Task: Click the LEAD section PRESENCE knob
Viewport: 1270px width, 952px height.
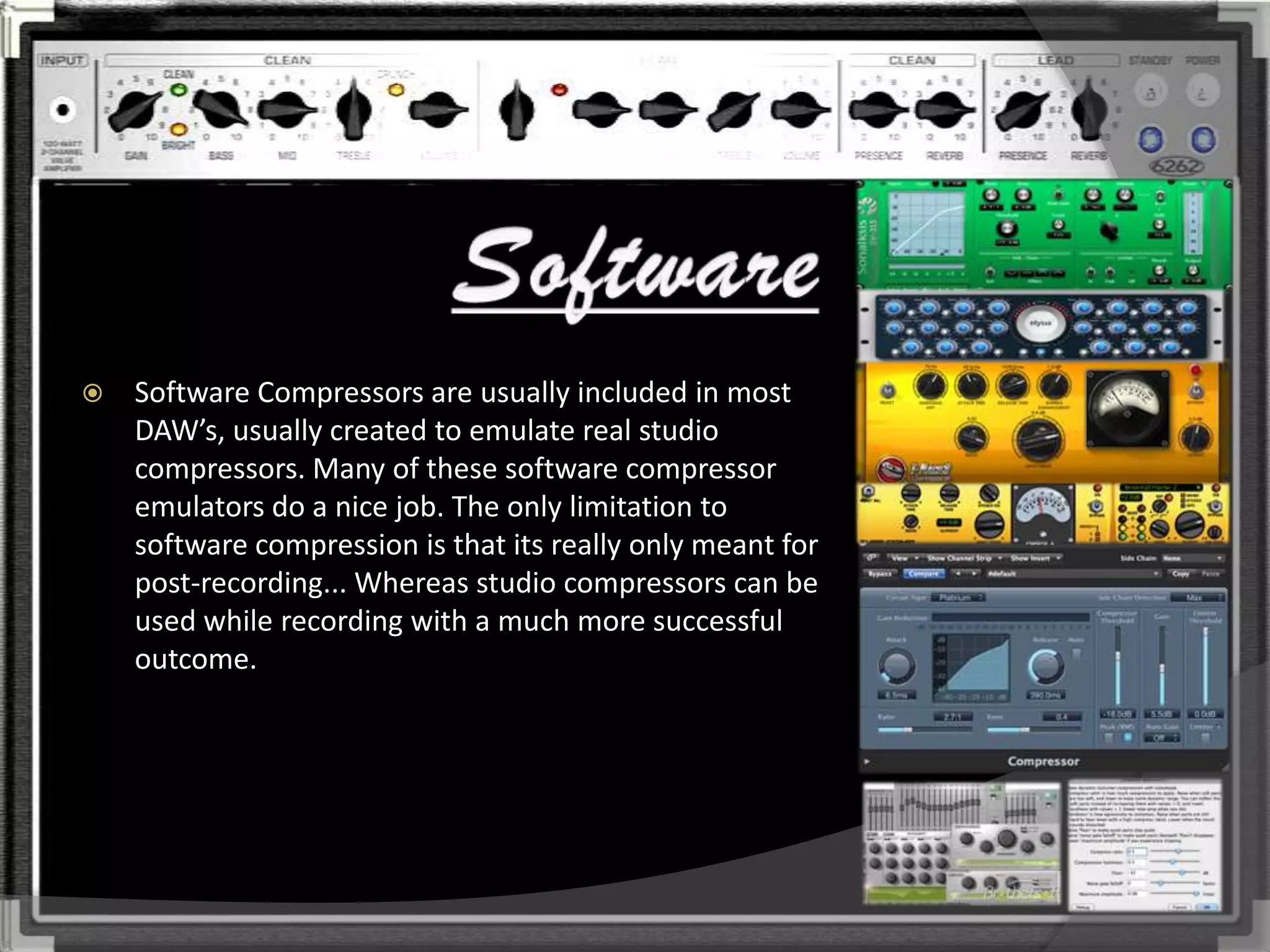Action: click(1023, 110)
